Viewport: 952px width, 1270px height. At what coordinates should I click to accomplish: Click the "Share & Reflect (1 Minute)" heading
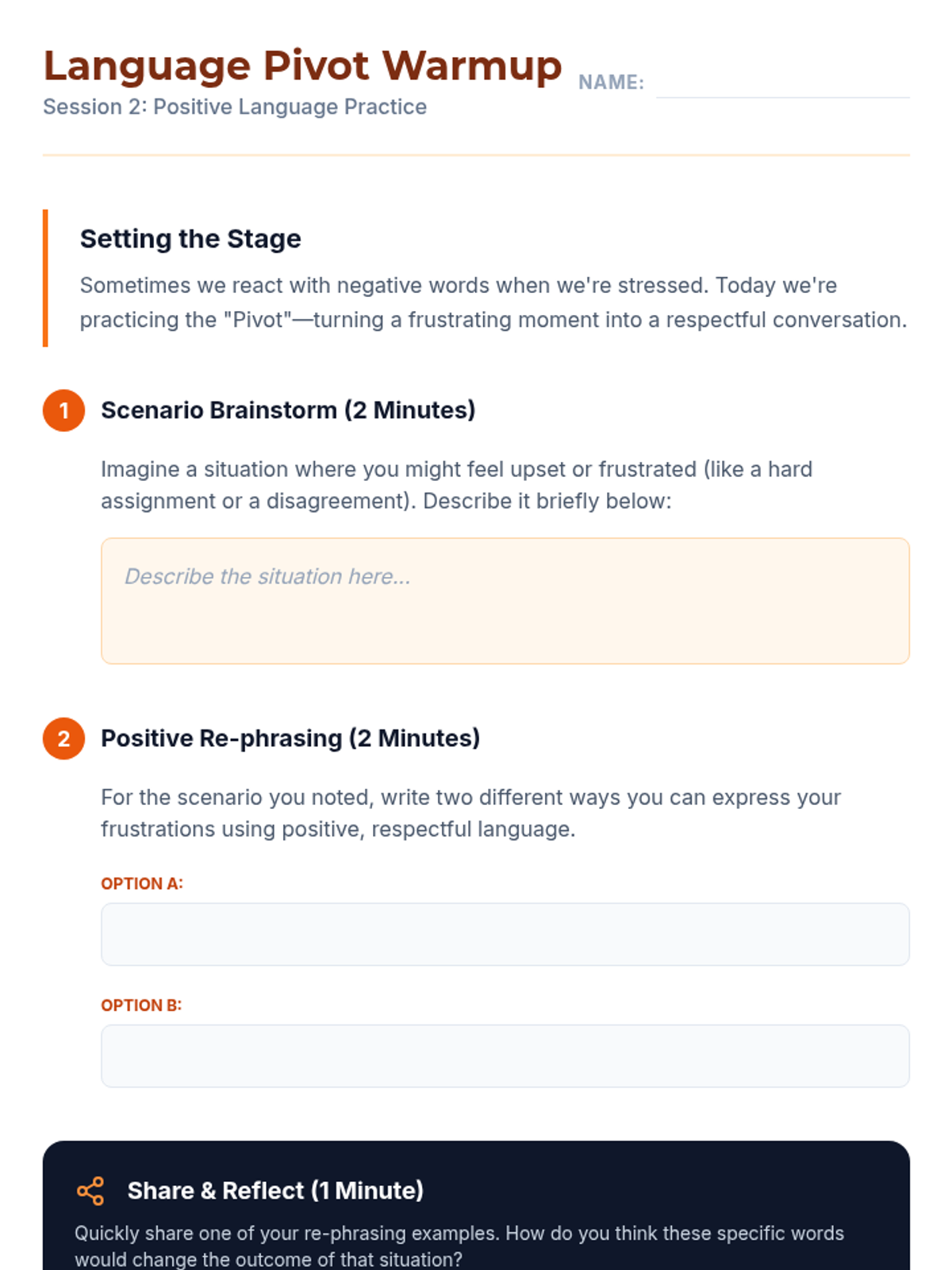coord(275,1191)
